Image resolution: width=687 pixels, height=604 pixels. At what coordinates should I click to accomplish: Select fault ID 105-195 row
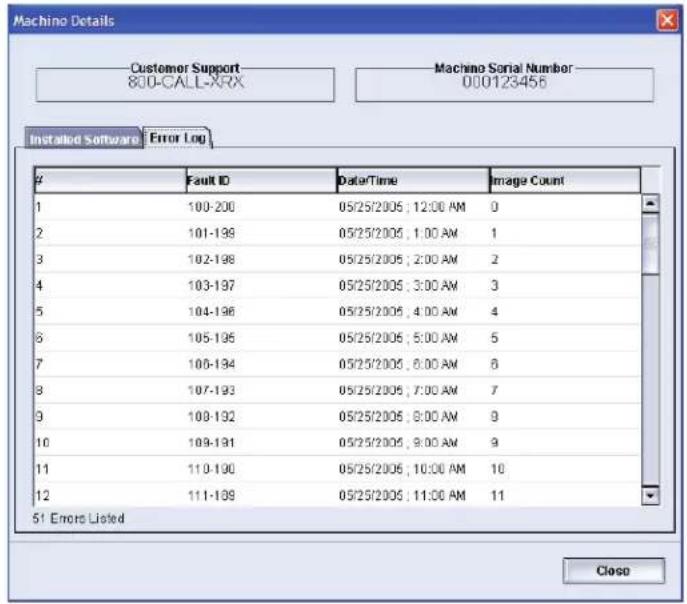(337, 338)
